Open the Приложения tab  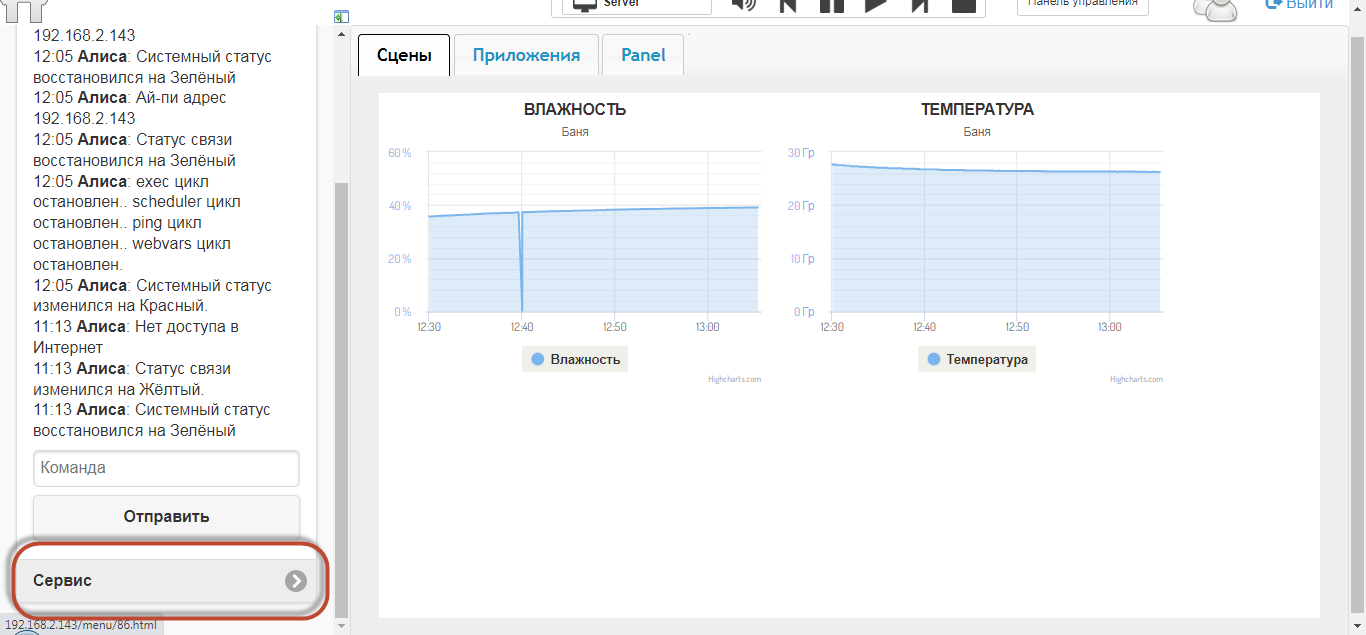pos(526,55)
